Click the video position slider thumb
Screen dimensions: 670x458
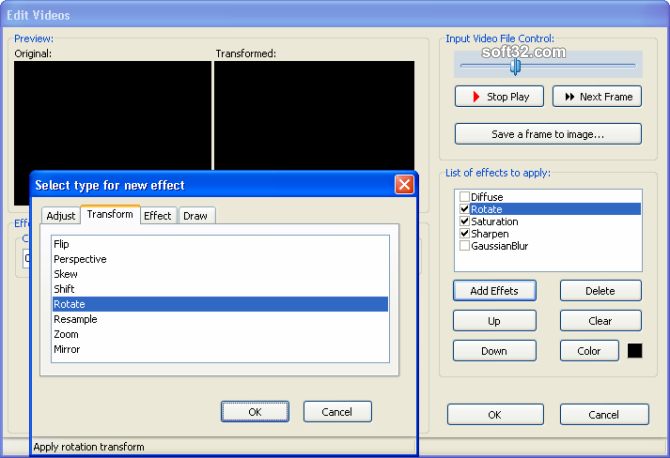515,66
